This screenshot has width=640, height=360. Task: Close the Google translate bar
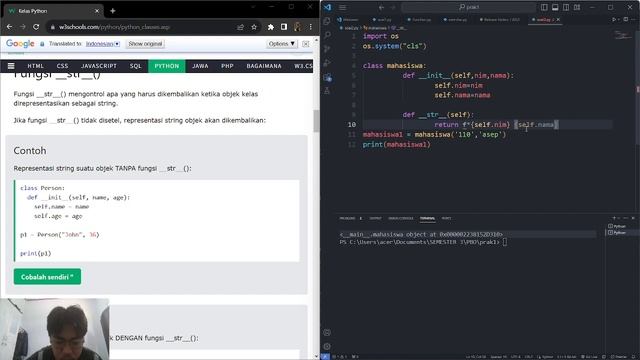[x=306, y=44]
